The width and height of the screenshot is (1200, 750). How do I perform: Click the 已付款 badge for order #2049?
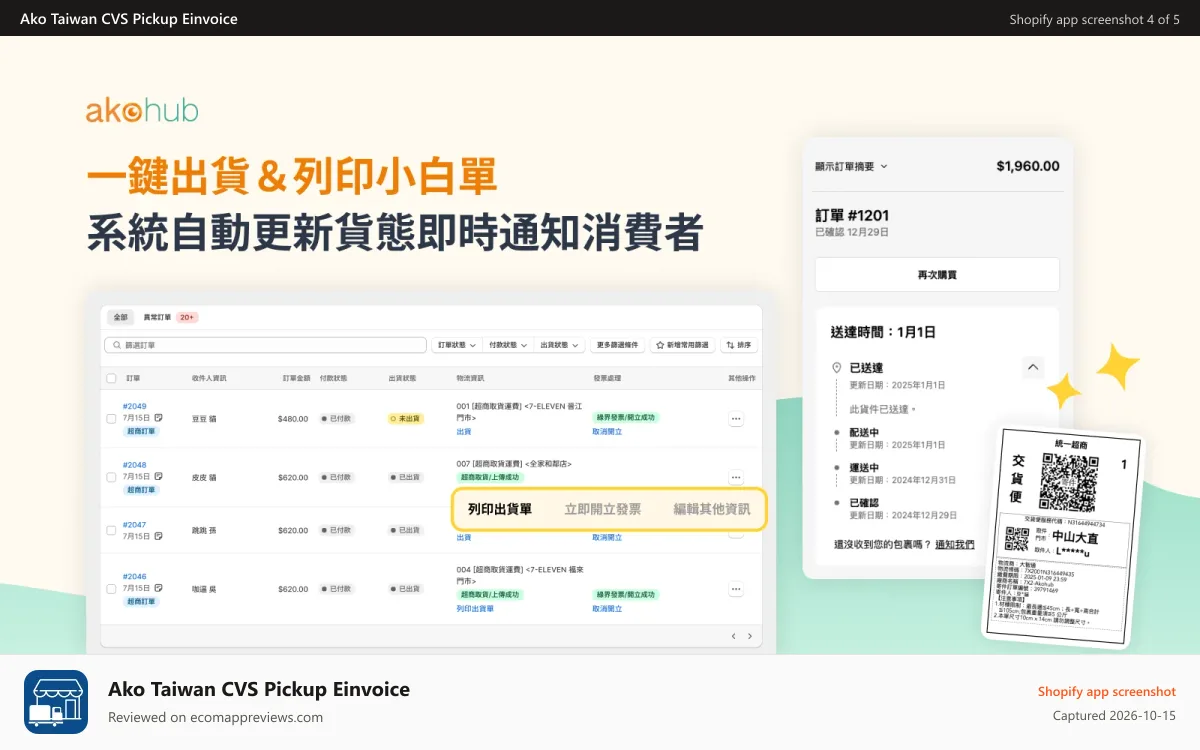pos(337,419)
